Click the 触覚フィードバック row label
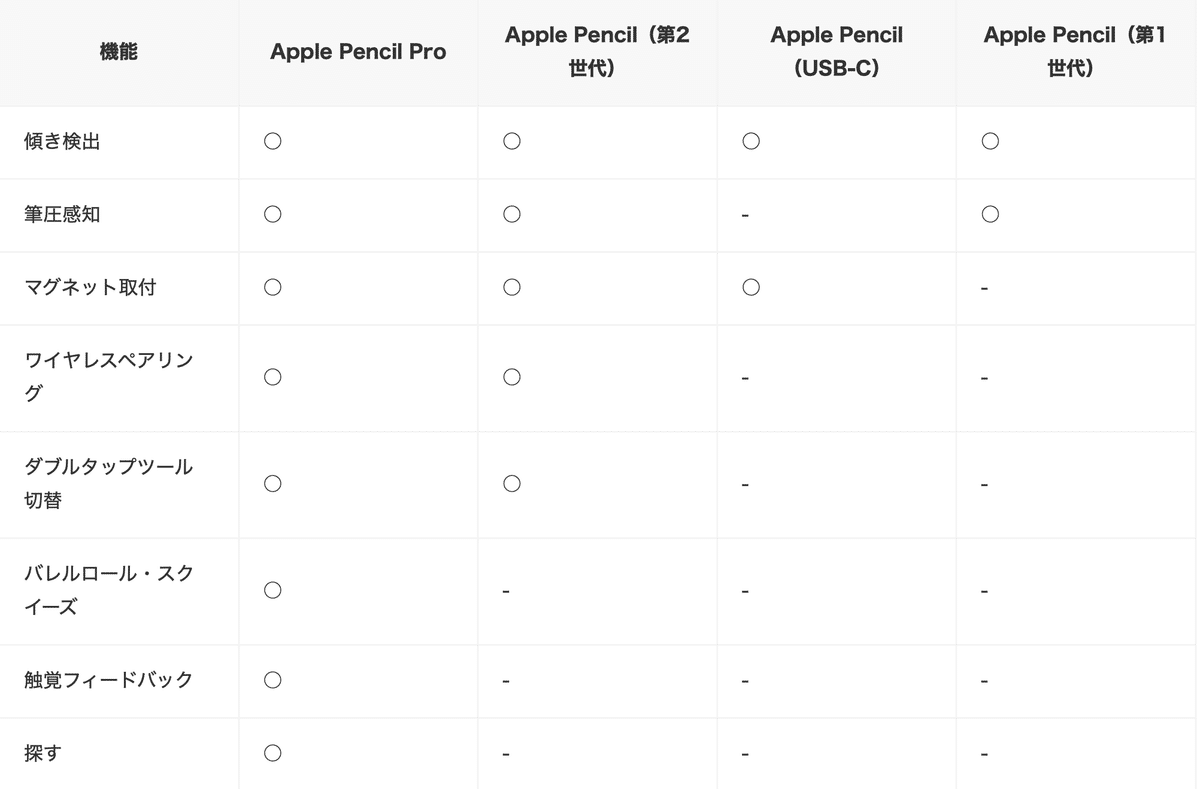Image resolution: width=1200 pixels, height=789 pixels. (x=108, y=680)
